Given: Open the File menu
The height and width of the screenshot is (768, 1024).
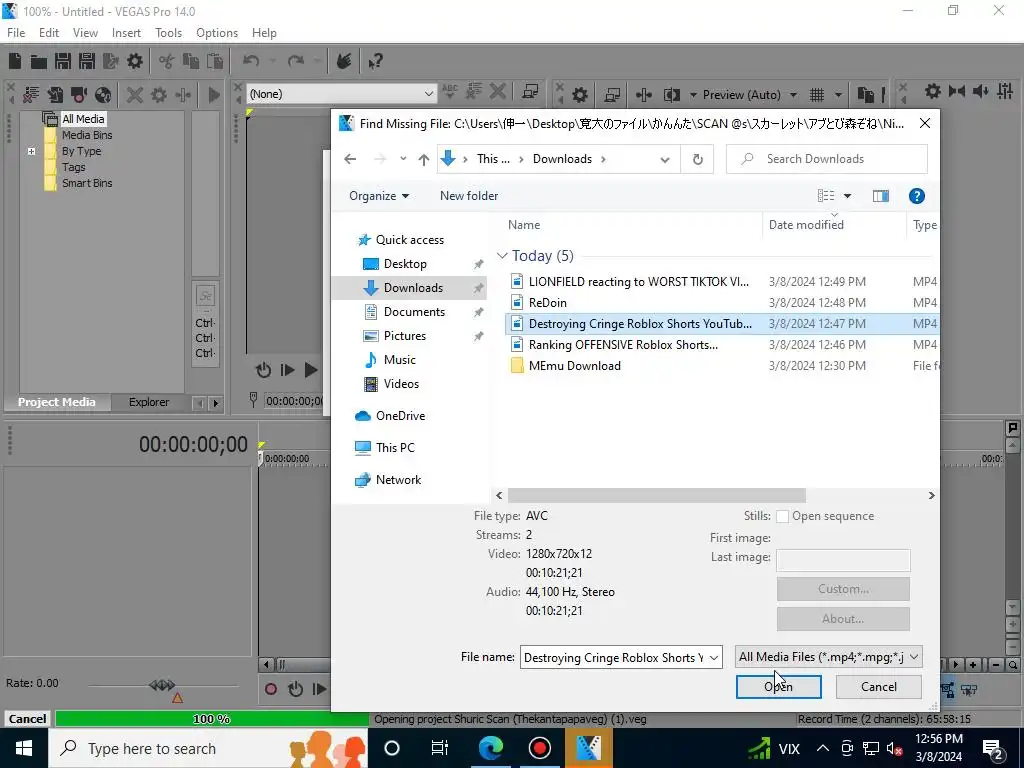Looking at the screenshot, I should click(16, 33).
